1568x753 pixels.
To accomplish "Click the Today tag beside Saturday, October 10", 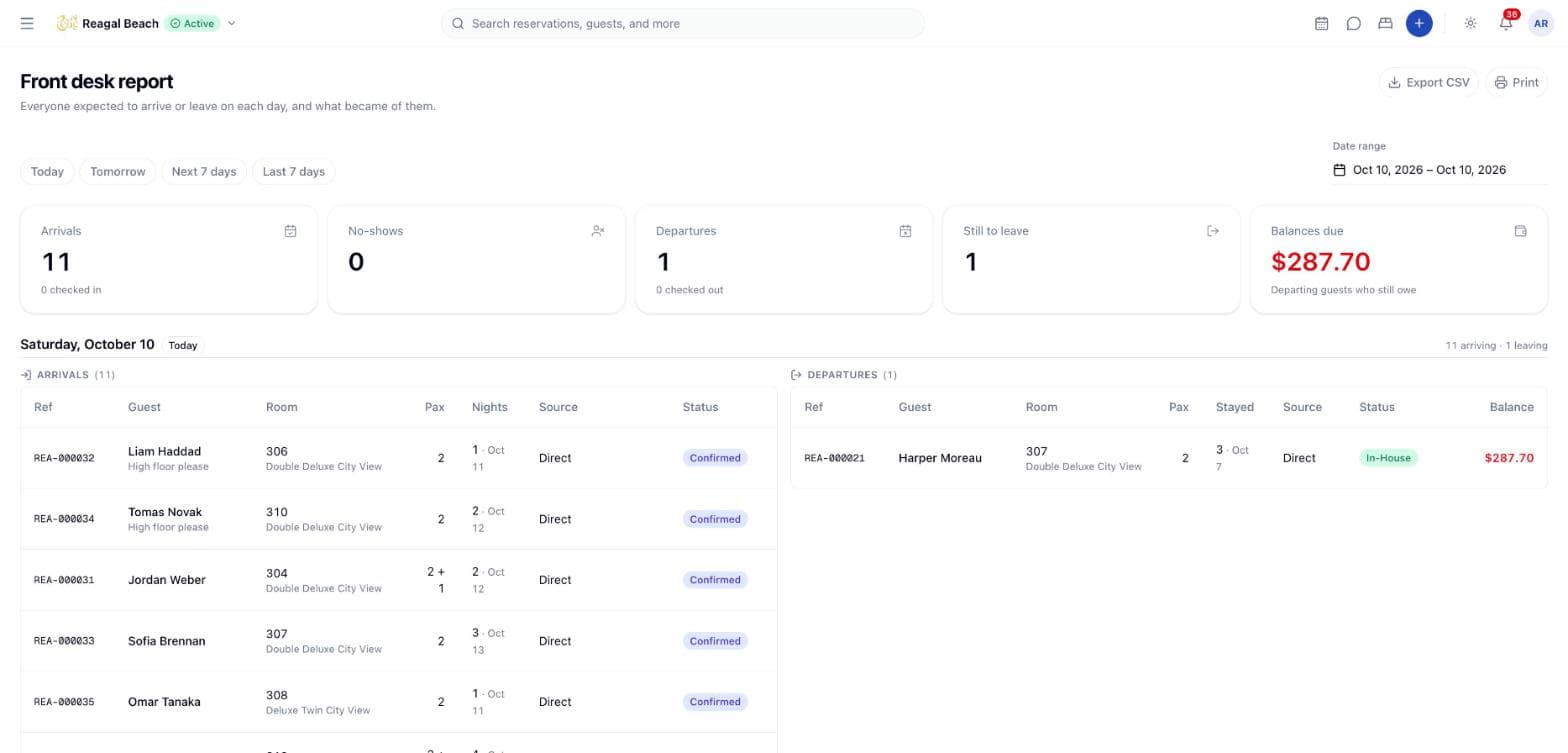I will coord(183,345).
